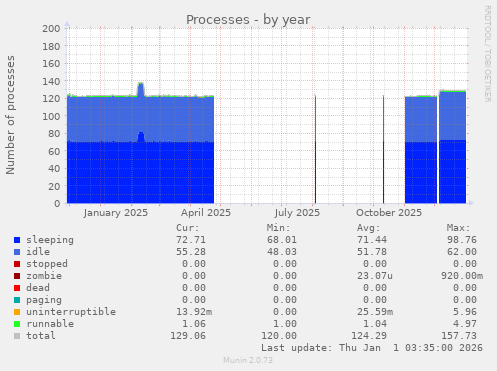Click uninterruptible maximum value 5.96

point(465,312)
